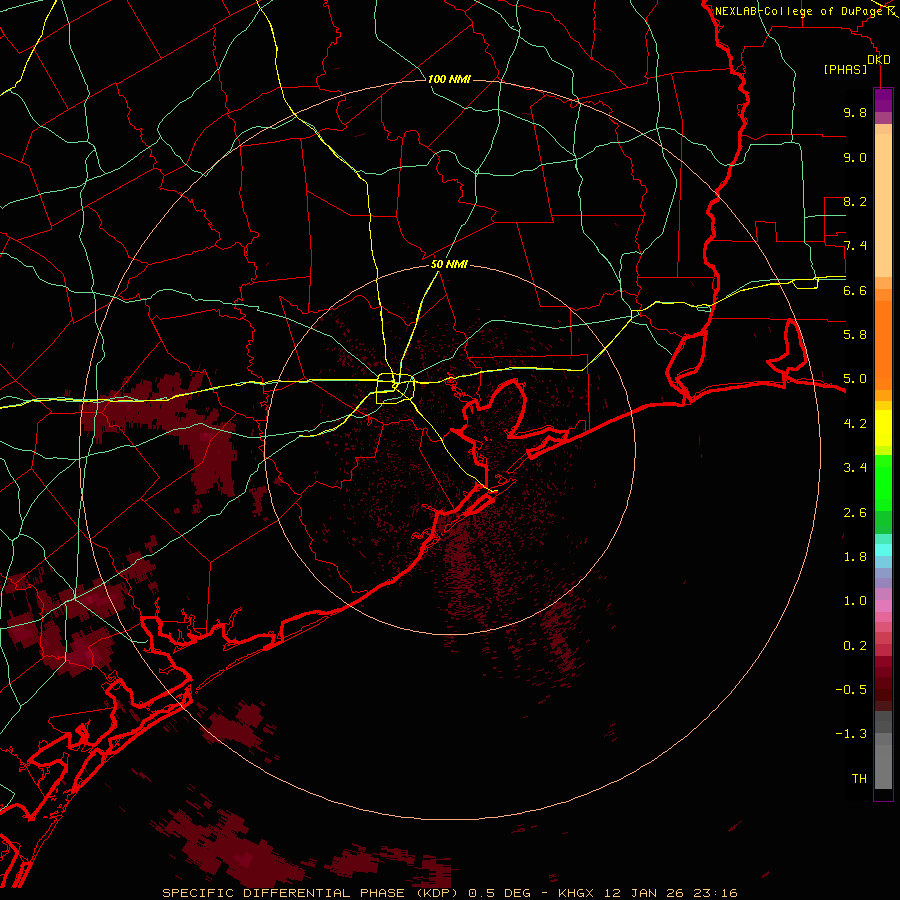Select the cyan segment of the color bar
The image size is (900, 900).
point(883,549)
